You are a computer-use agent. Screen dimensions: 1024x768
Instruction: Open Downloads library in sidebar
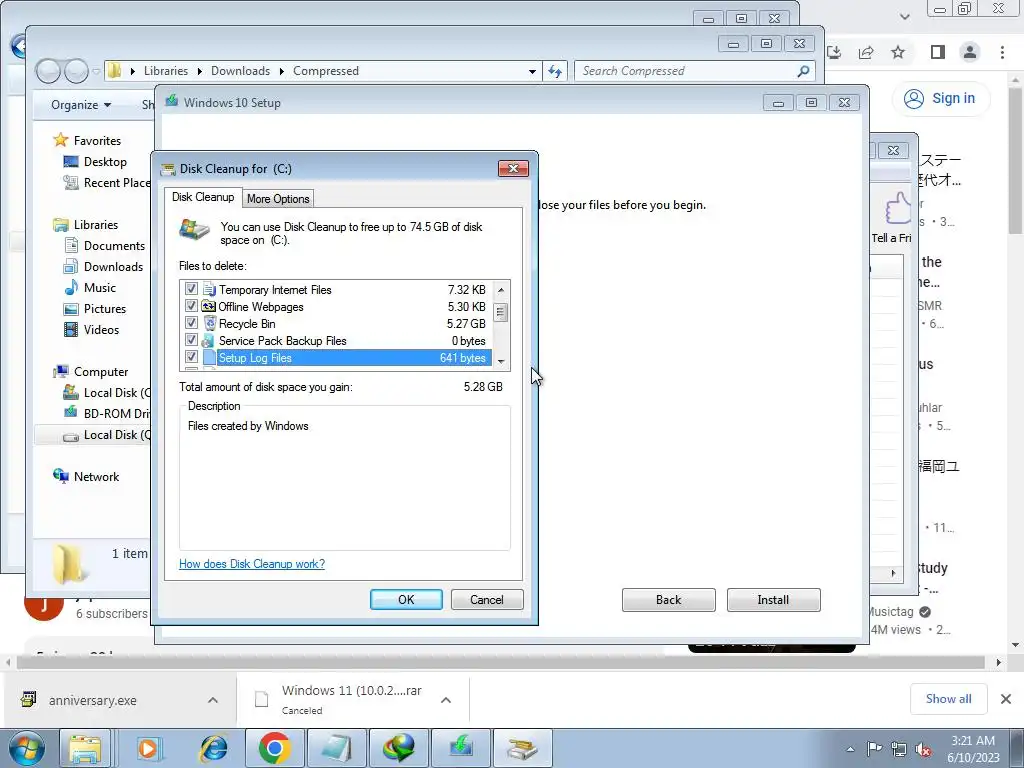tap(113, 266)
